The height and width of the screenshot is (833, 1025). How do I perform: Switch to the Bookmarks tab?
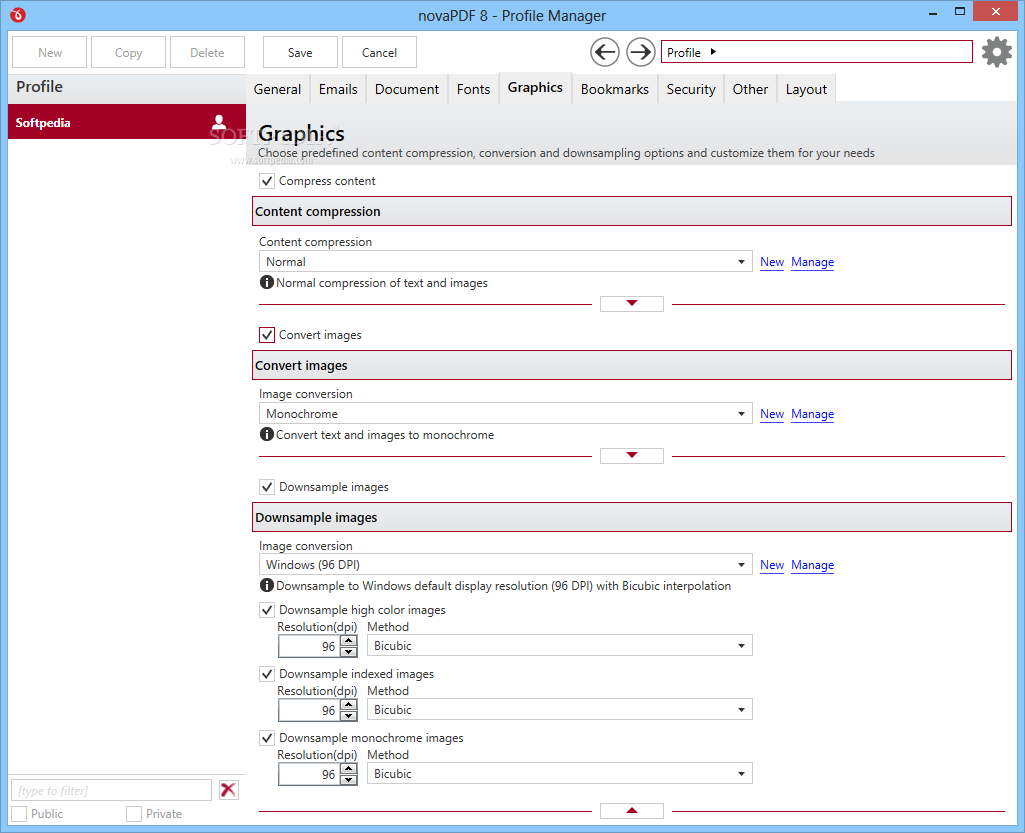614,89
